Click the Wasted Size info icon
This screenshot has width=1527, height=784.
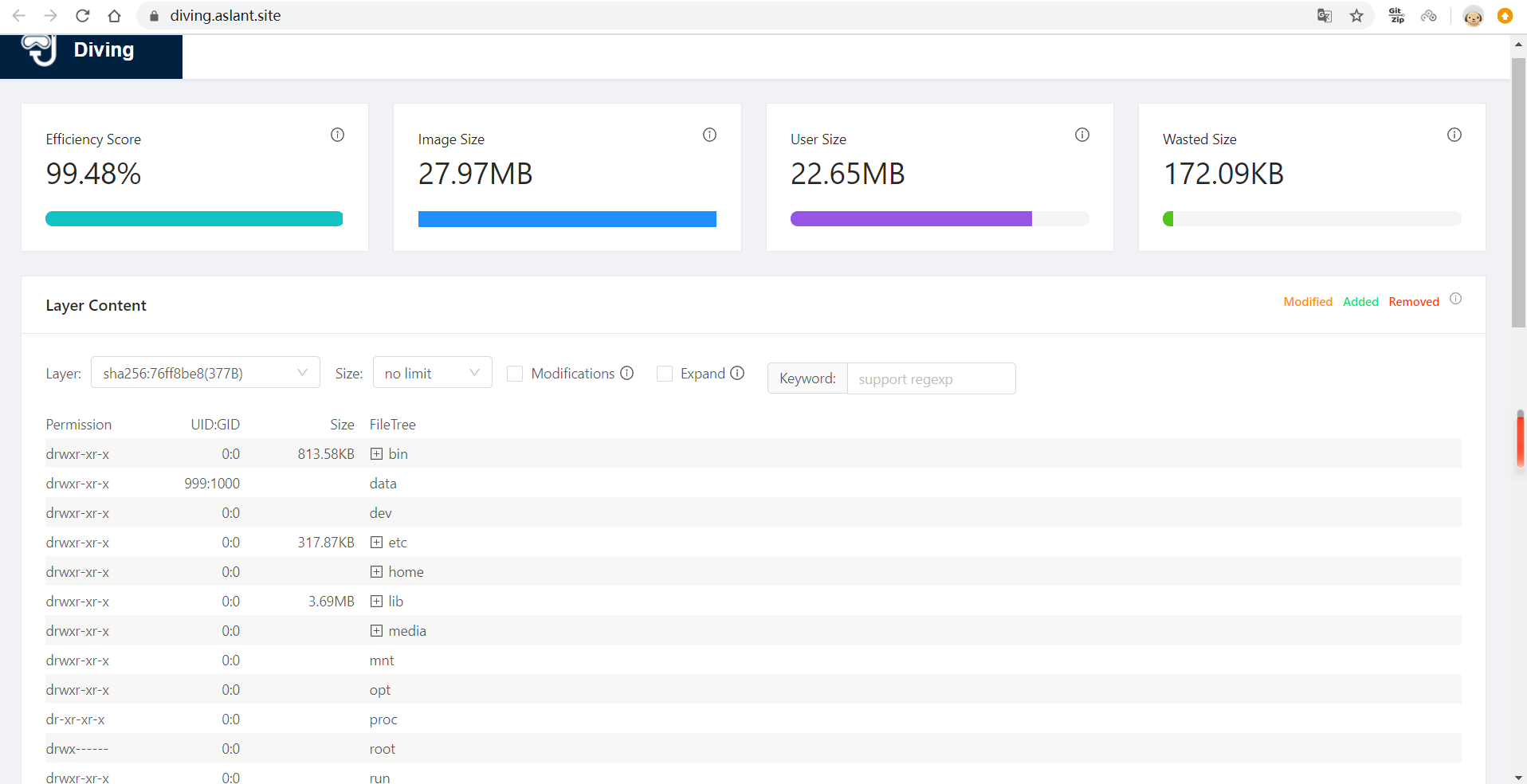point(1454,135)
